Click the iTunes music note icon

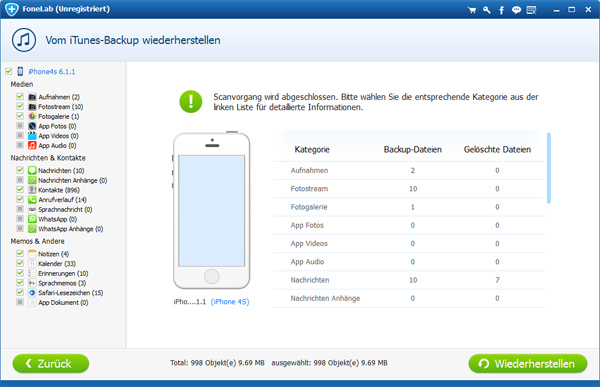(24, 40)
